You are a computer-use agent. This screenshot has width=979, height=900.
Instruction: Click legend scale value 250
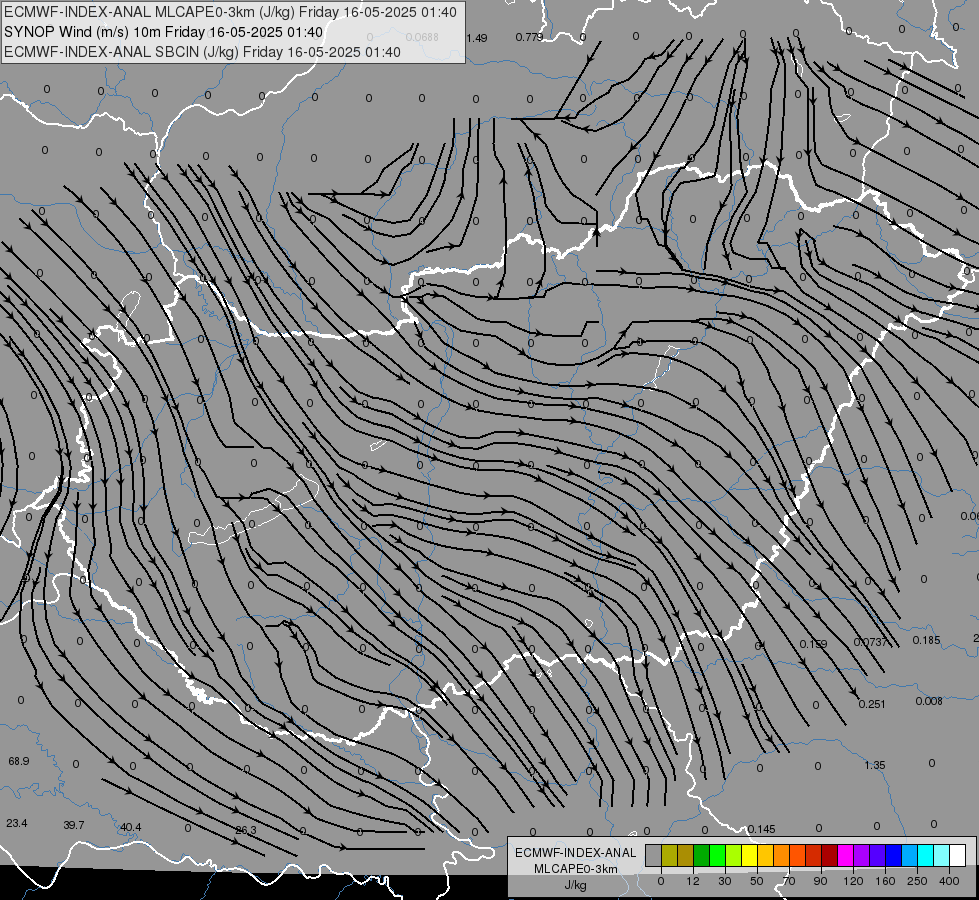[x=918, y=881]
